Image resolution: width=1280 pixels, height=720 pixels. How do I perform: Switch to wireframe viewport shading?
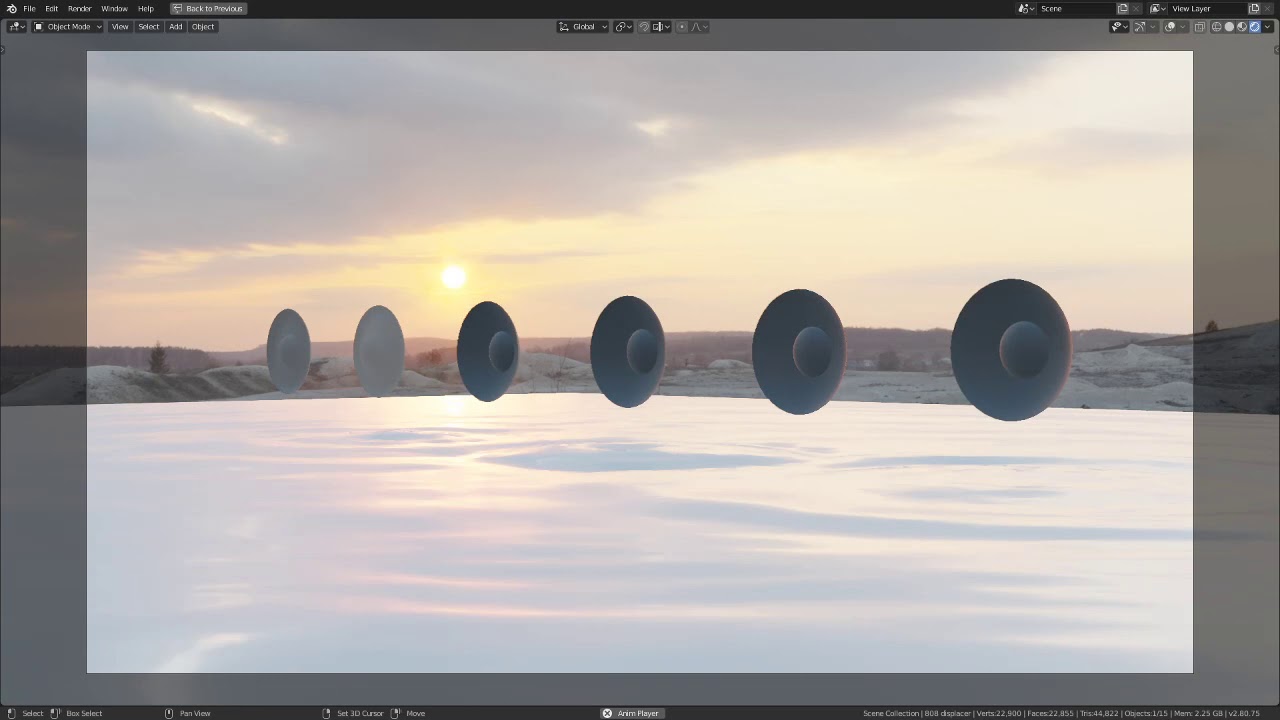[1217, 26]
